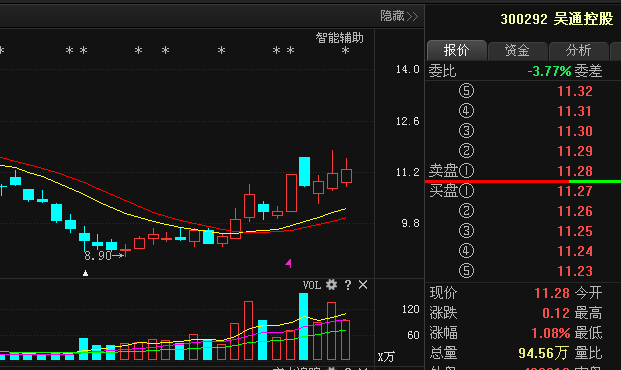
Task: Switch to the 资金 tab
Action: click(518, 51)
